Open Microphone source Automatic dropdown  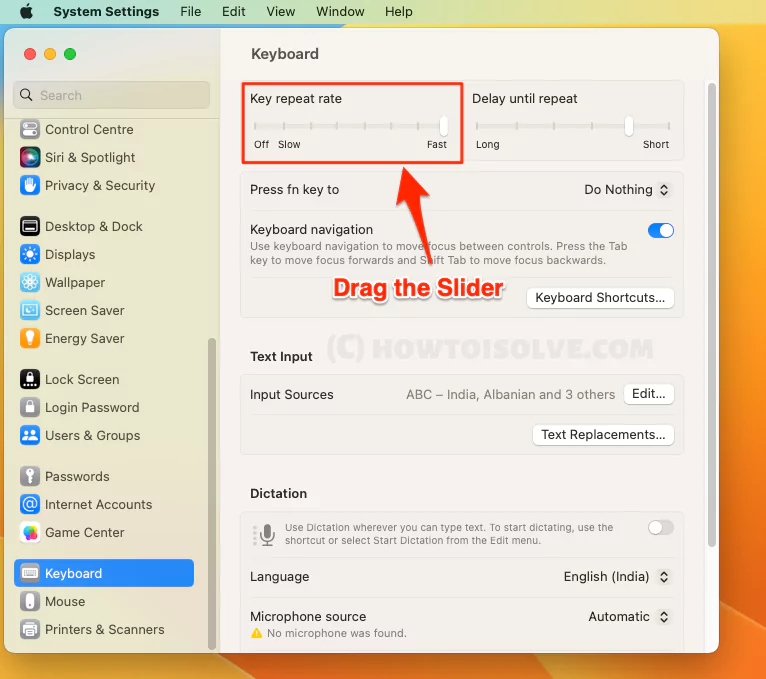tap(629, 617)
